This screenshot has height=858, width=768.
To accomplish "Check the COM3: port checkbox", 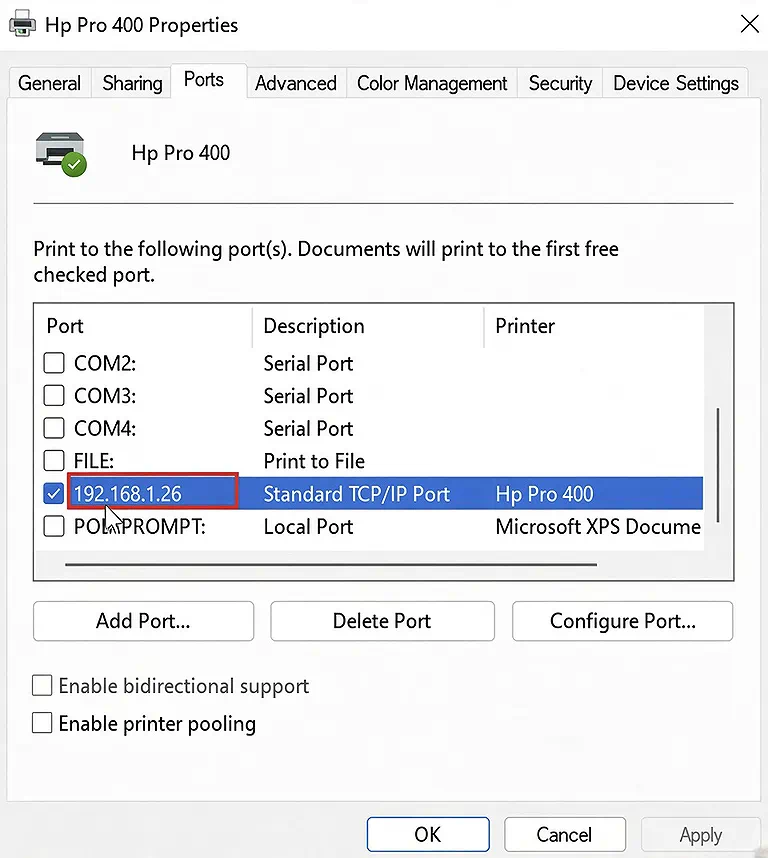I will [54, 396].
